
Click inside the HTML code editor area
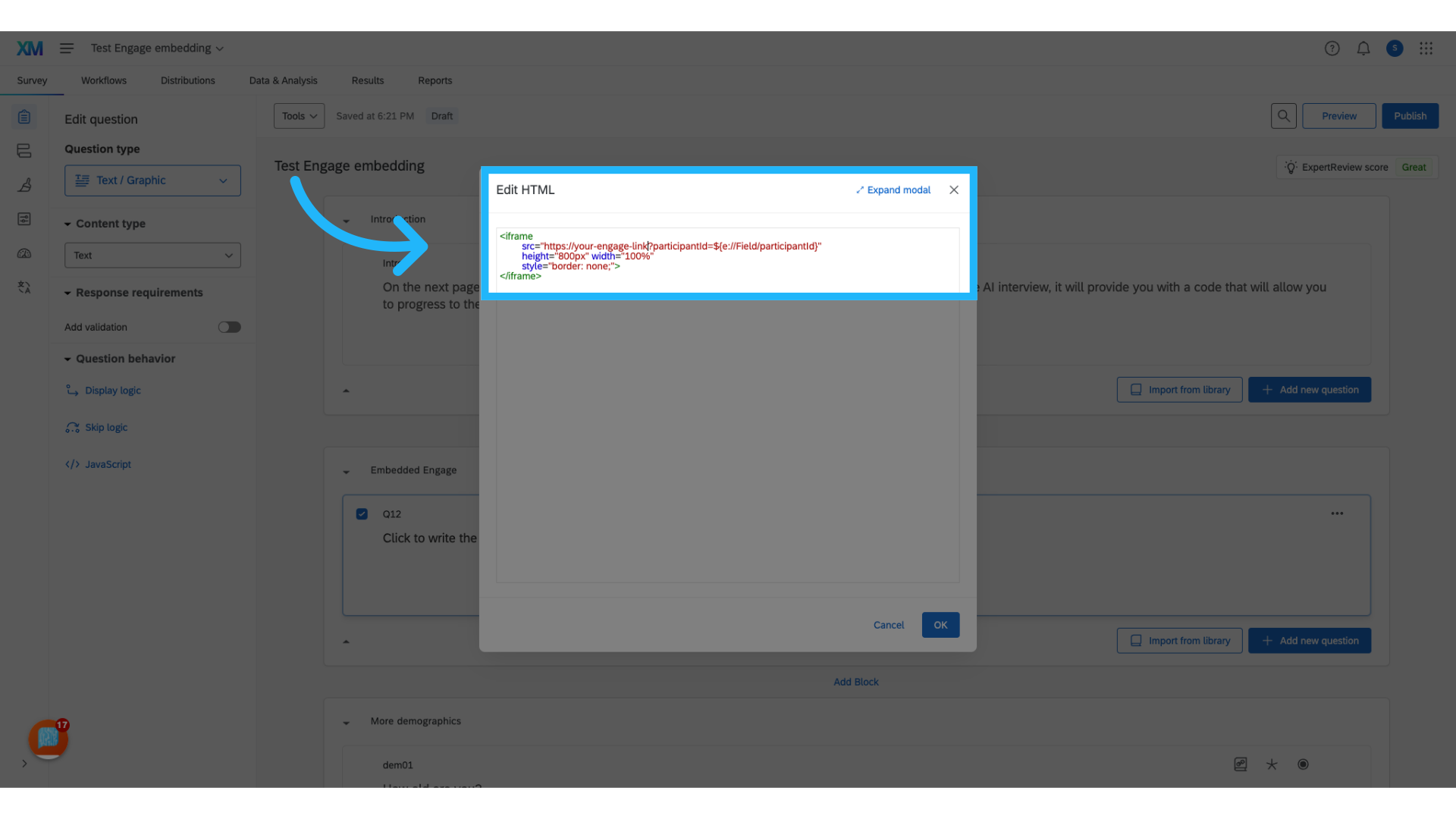(727, 406)
